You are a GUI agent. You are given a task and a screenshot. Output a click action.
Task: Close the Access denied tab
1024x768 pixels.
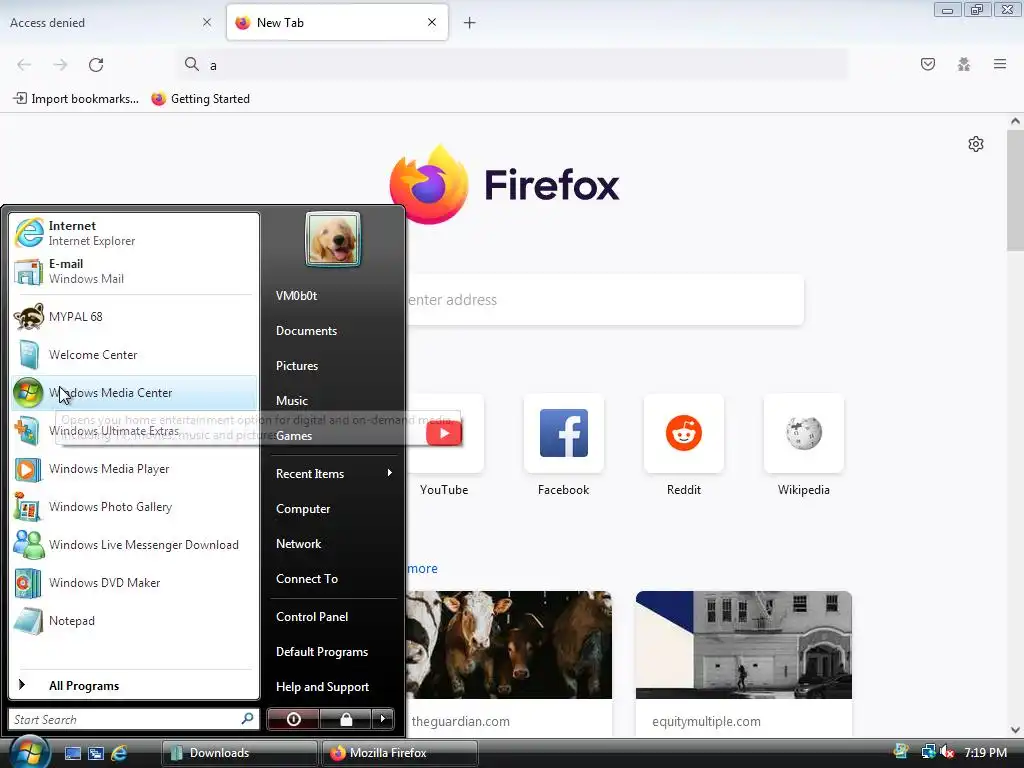point(207,22)
